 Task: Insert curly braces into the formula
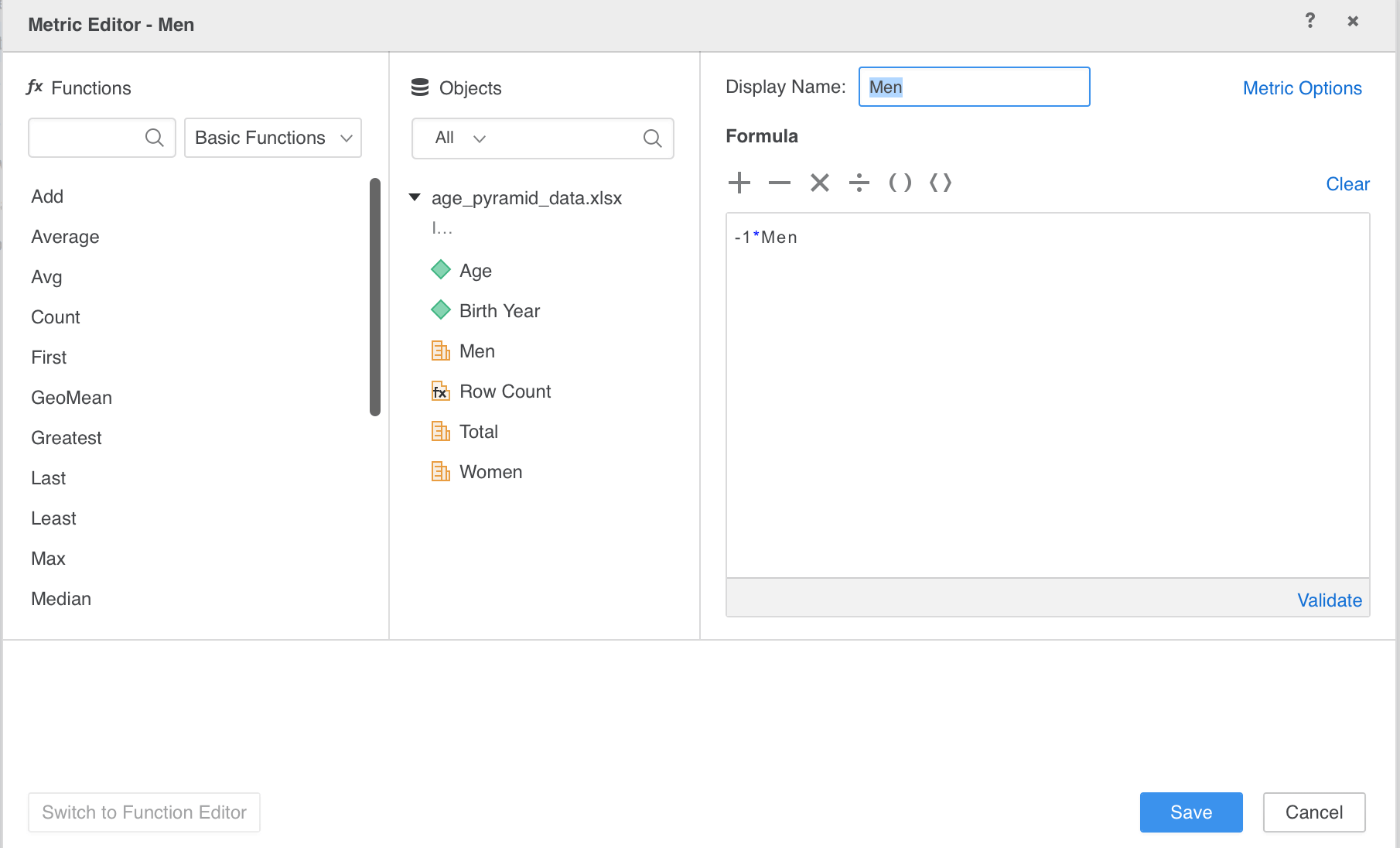(x=941, y=183)
